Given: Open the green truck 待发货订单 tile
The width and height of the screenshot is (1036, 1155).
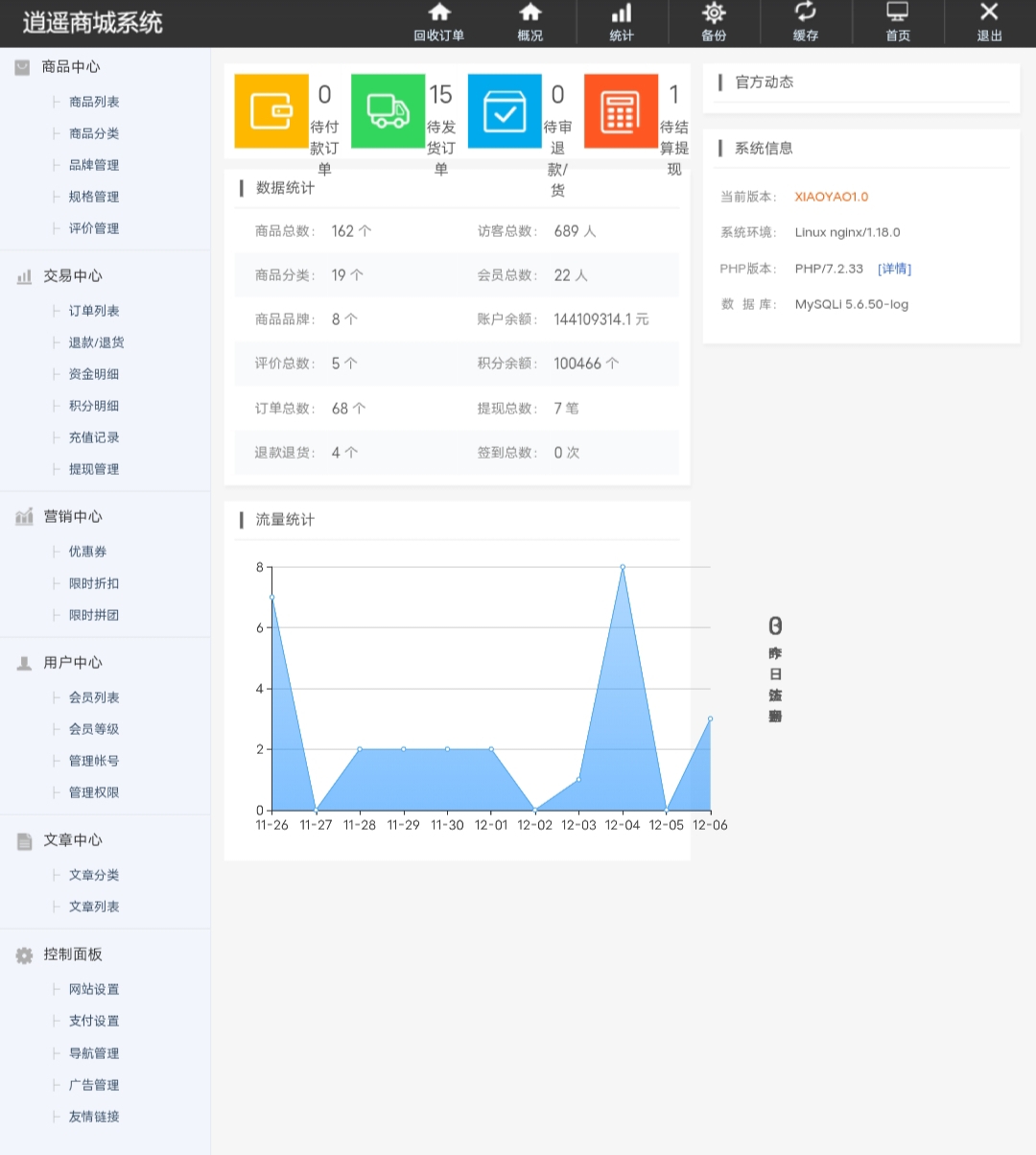Looking at the screenshot, I should click(x=388, y=111).
